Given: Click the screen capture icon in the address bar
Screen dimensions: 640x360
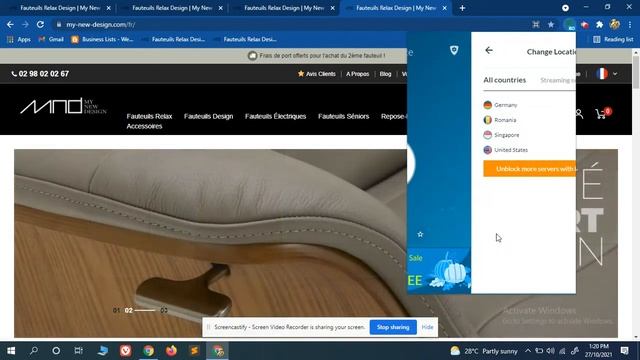Looking at the screenshot, I should pyautogui.click(x=536, y=24).
